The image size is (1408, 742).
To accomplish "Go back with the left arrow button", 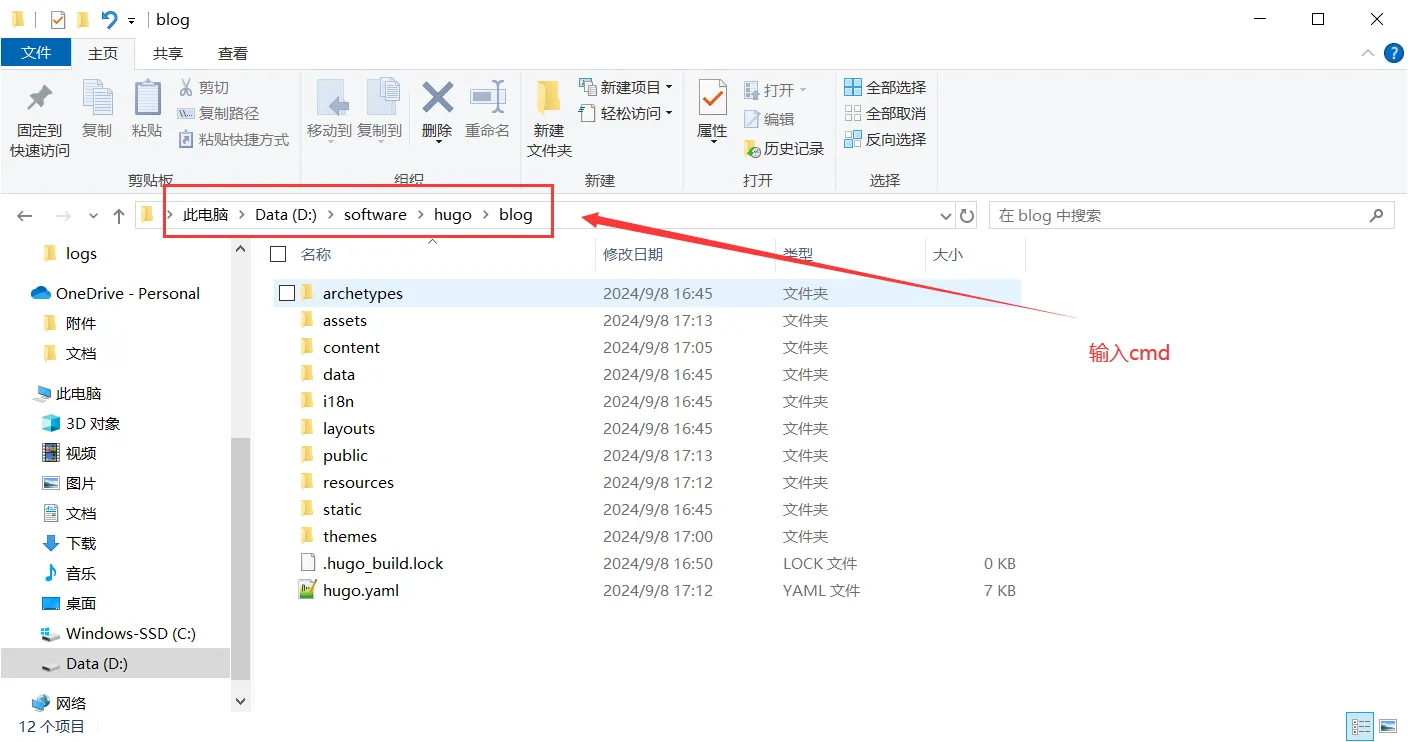I will (25, 216).
